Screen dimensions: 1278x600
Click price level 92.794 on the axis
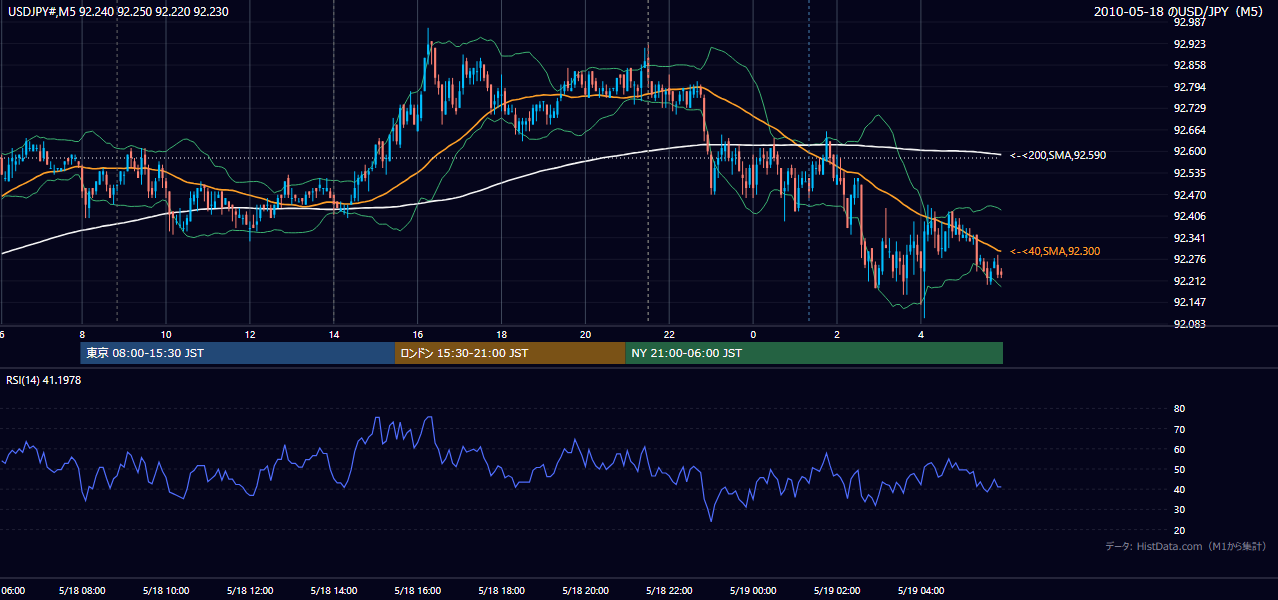click(1189, 87)
